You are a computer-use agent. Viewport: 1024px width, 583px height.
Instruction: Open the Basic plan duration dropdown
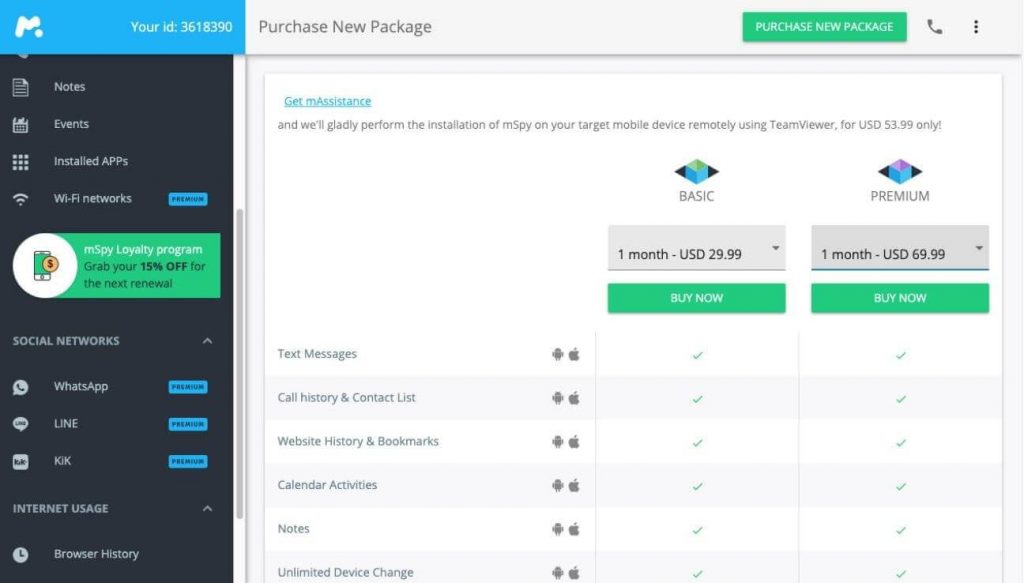[696, 248]
